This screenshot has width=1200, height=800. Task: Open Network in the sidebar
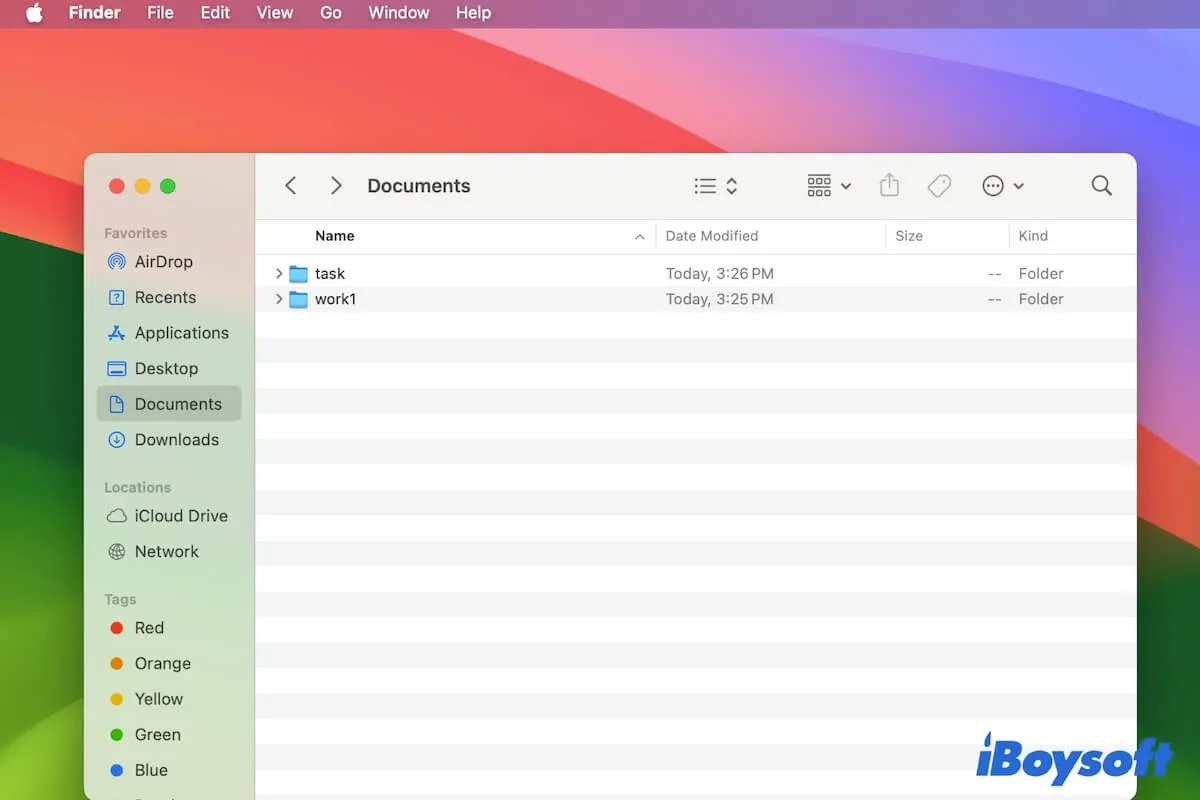tap(169, 552)
